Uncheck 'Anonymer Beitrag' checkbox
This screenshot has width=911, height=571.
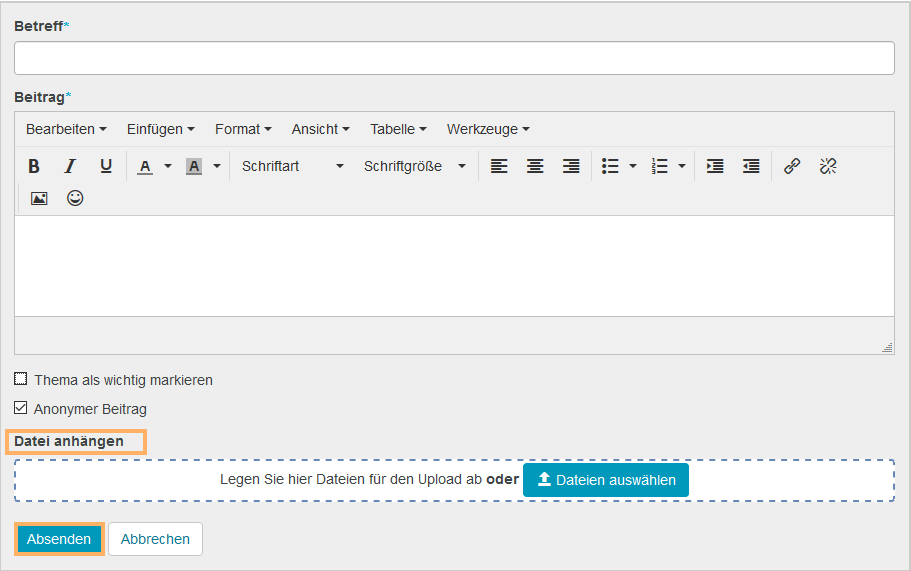pos(21,408)
